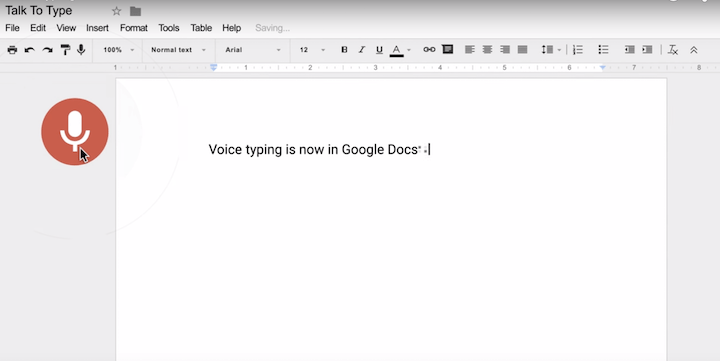Open the View menu
This screenshot has height=361, width=720.
(66, 28)
